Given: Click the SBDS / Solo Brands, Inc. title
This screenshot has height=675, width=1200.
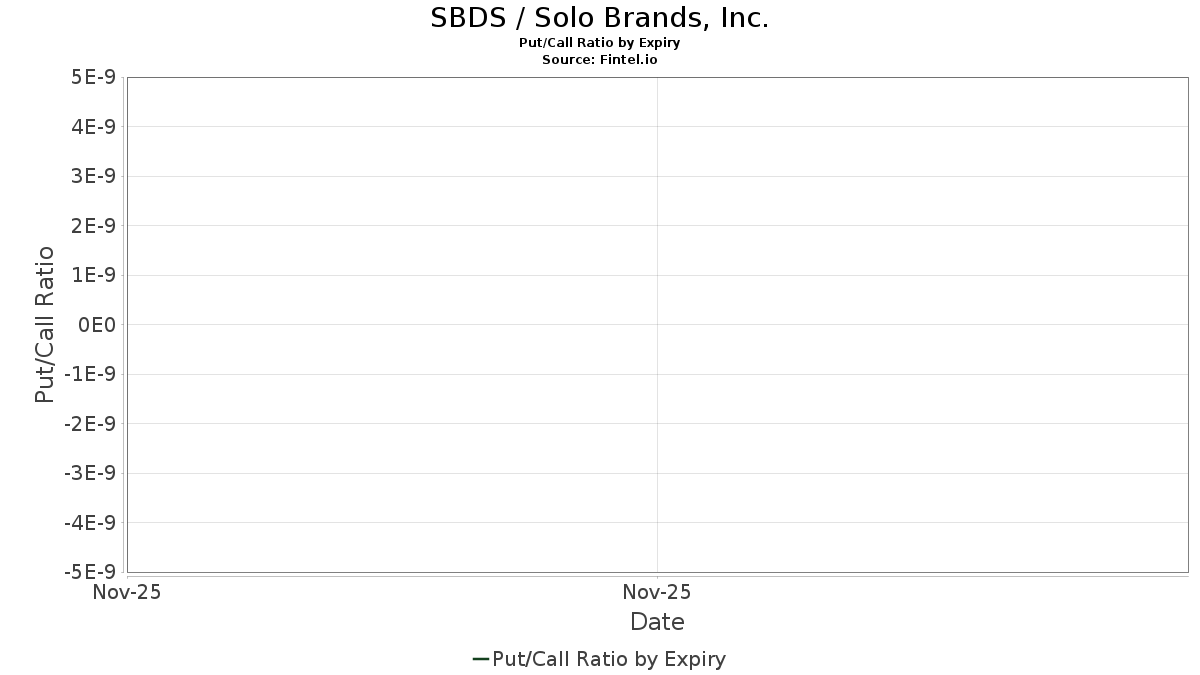Looking at the screenshot, I should (600, 18).
